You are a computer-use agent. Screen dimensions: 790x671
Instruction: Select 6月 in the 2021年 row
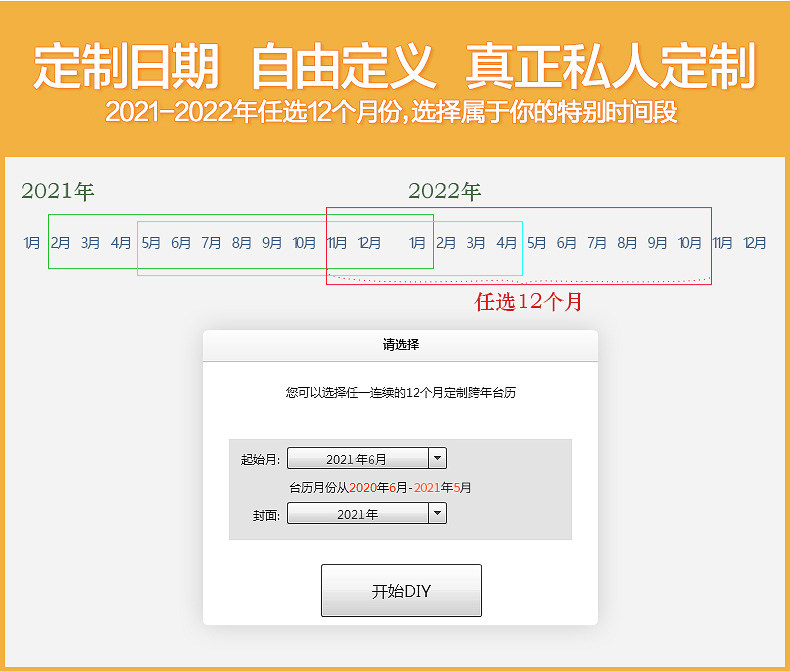pyautogui.click(x=181, y=243)
